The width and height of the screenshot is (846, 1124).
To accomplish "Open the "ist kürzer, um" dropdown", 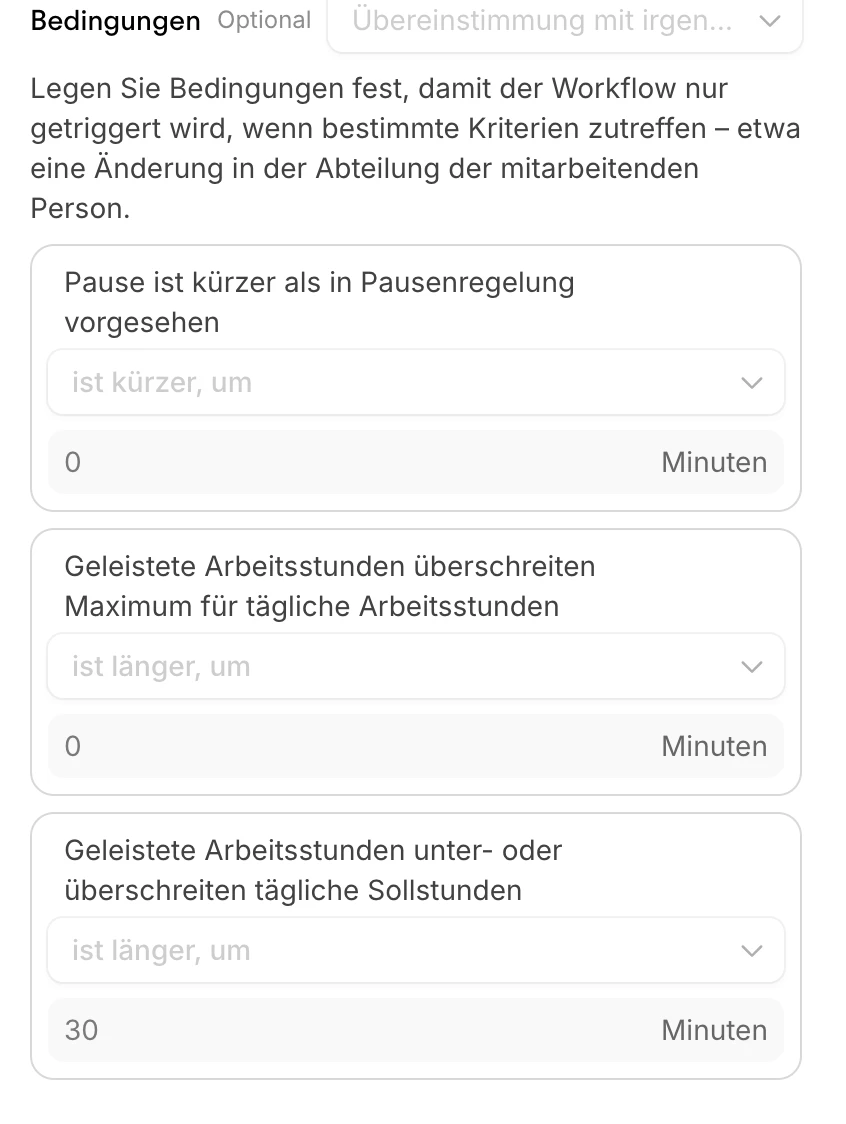I will point(400,382).
